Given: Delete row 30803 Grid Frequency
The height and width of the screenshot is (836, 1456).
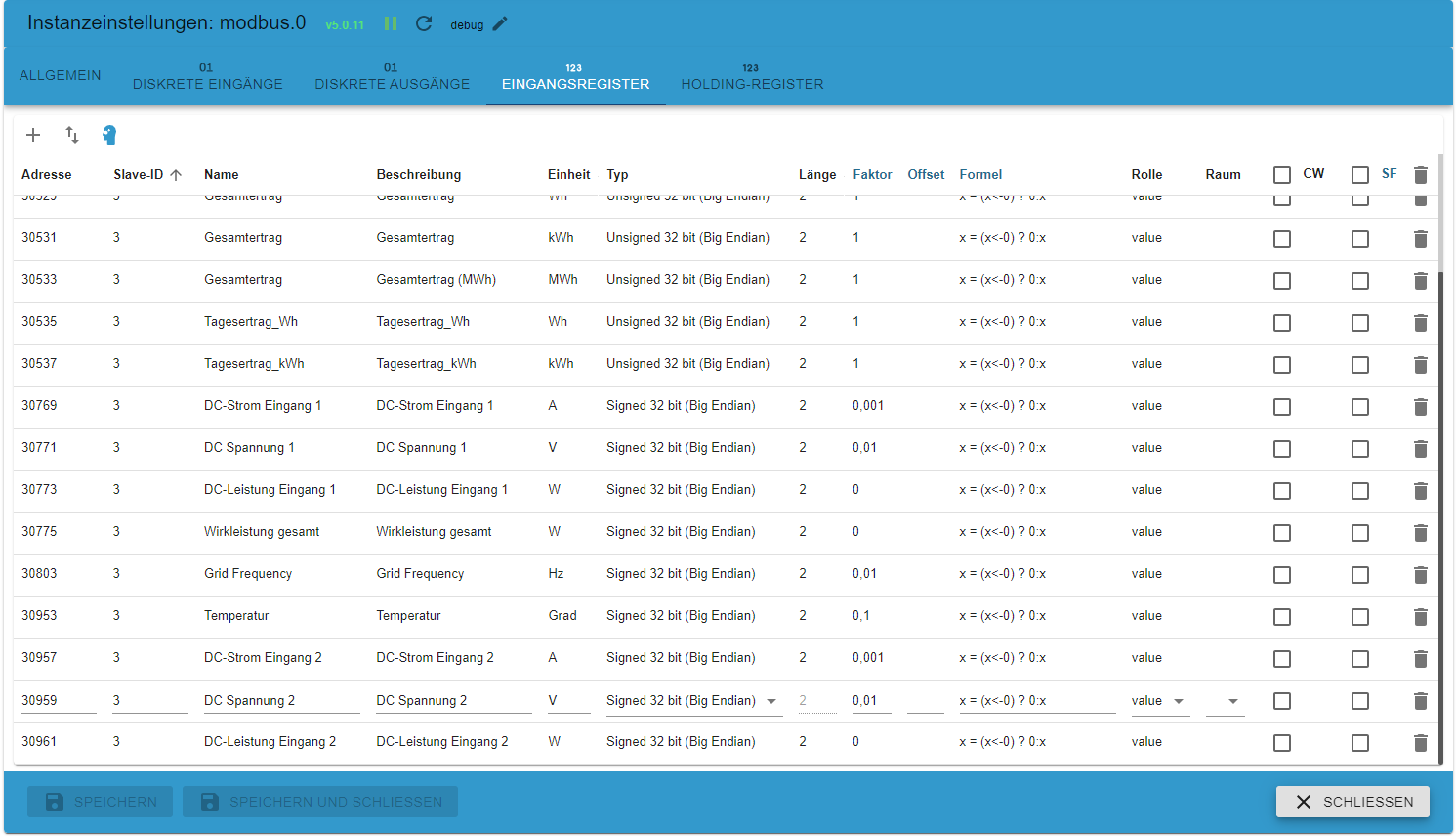Looking at the screenshot, I should click(1421, 575).
